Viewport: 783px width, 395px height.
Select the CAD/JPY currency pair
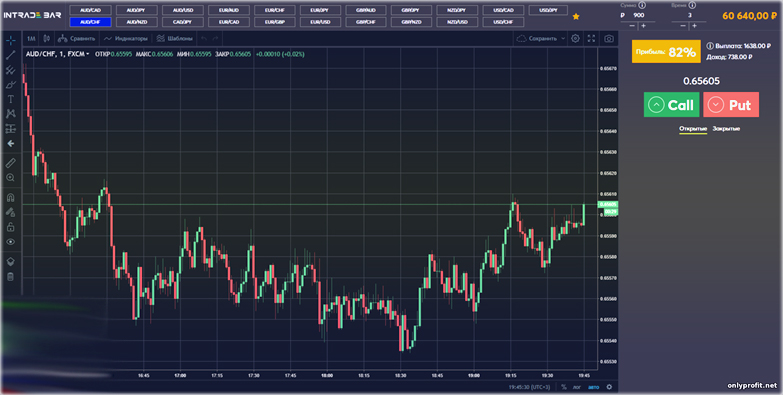tap(183, 22)
